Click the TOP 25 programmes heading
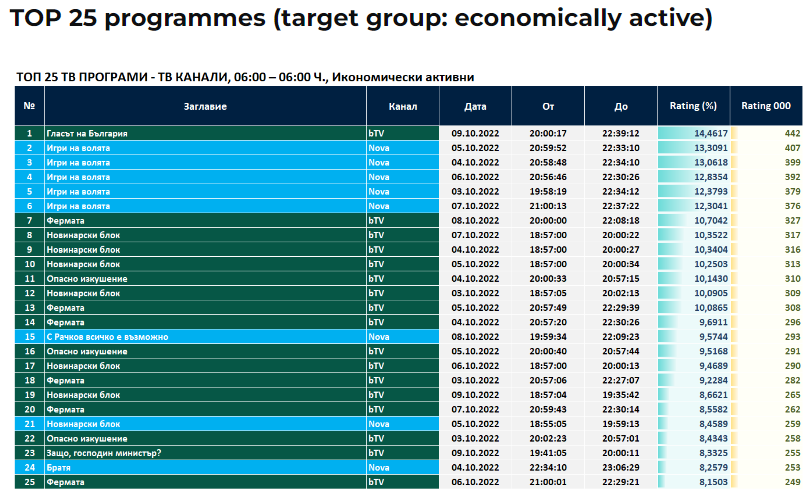Screen dimensions: 810x490 (x=361, y=18)
